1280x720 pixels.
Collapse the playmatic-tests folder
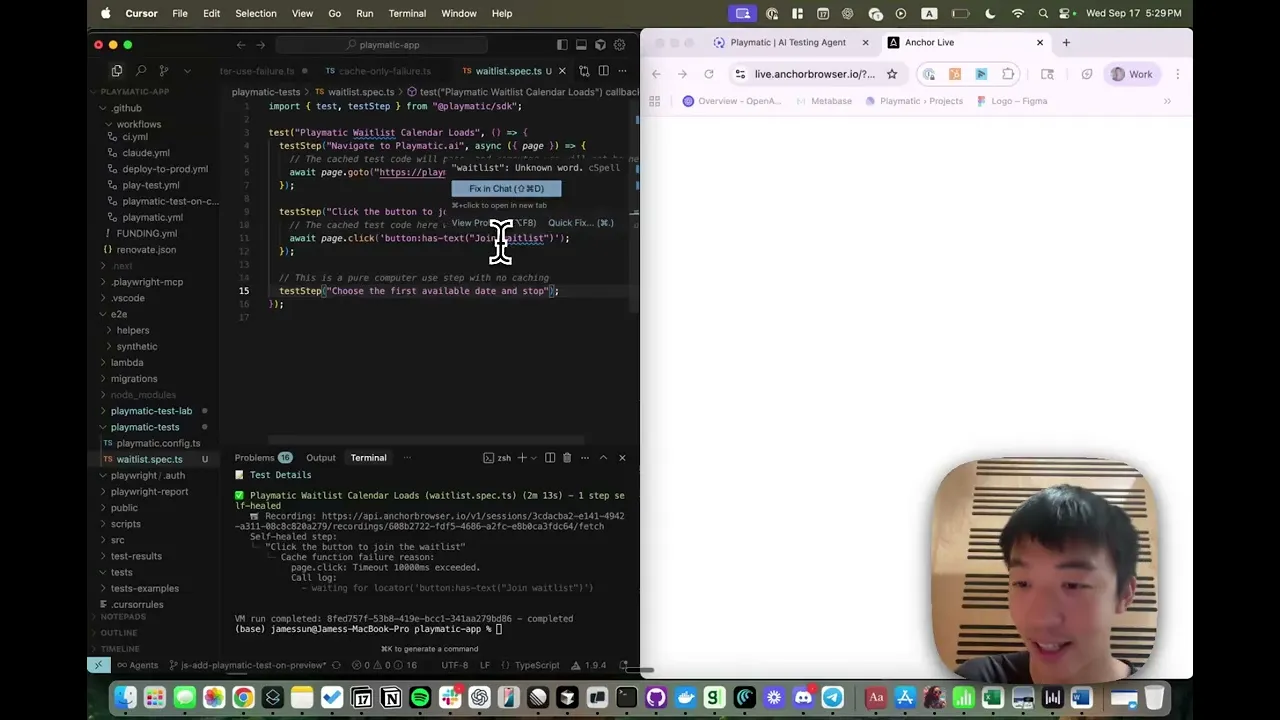(x=145, y=427)
